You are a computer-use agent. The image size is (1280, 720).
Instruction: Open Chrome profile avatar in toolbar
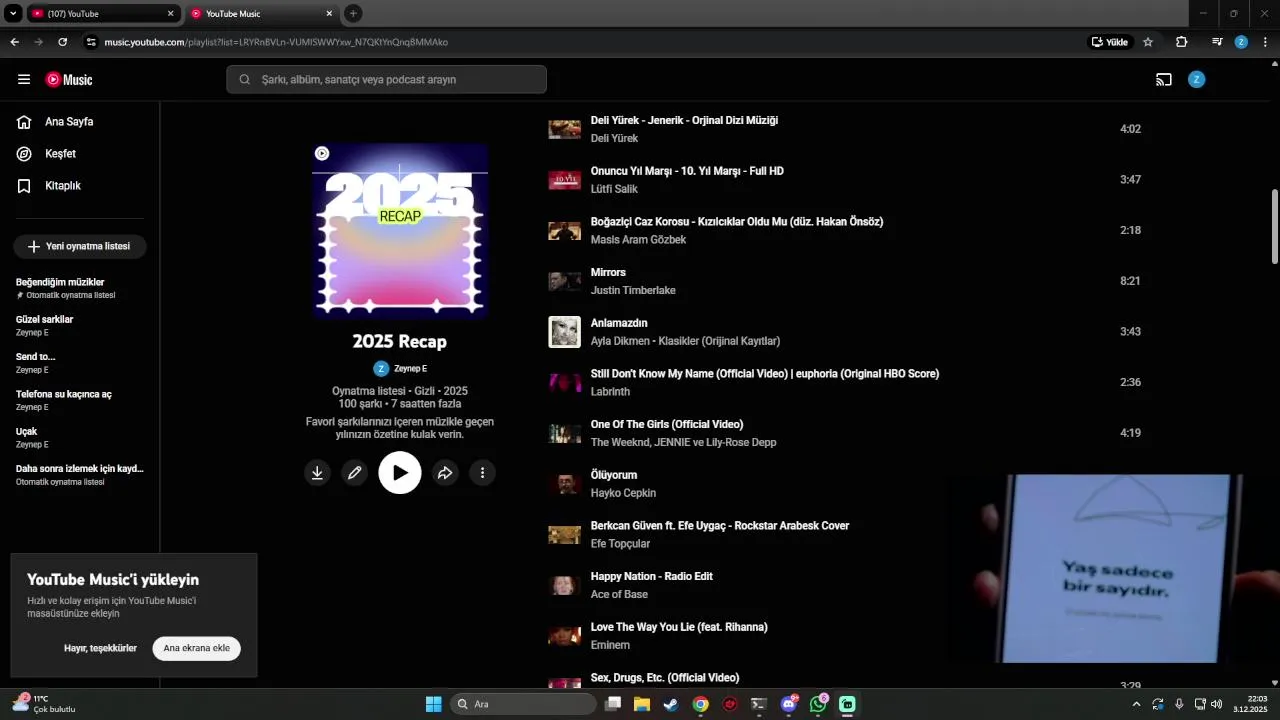(x=1241, y=42)
